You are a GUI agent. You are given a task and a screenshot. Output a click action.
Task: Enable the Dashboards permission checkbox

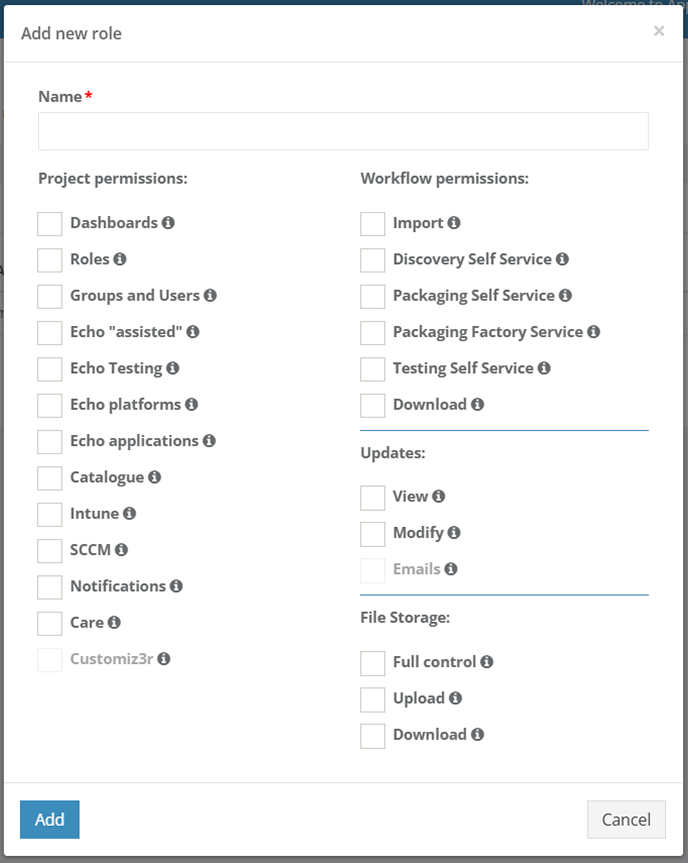click(x=50, y=224)
